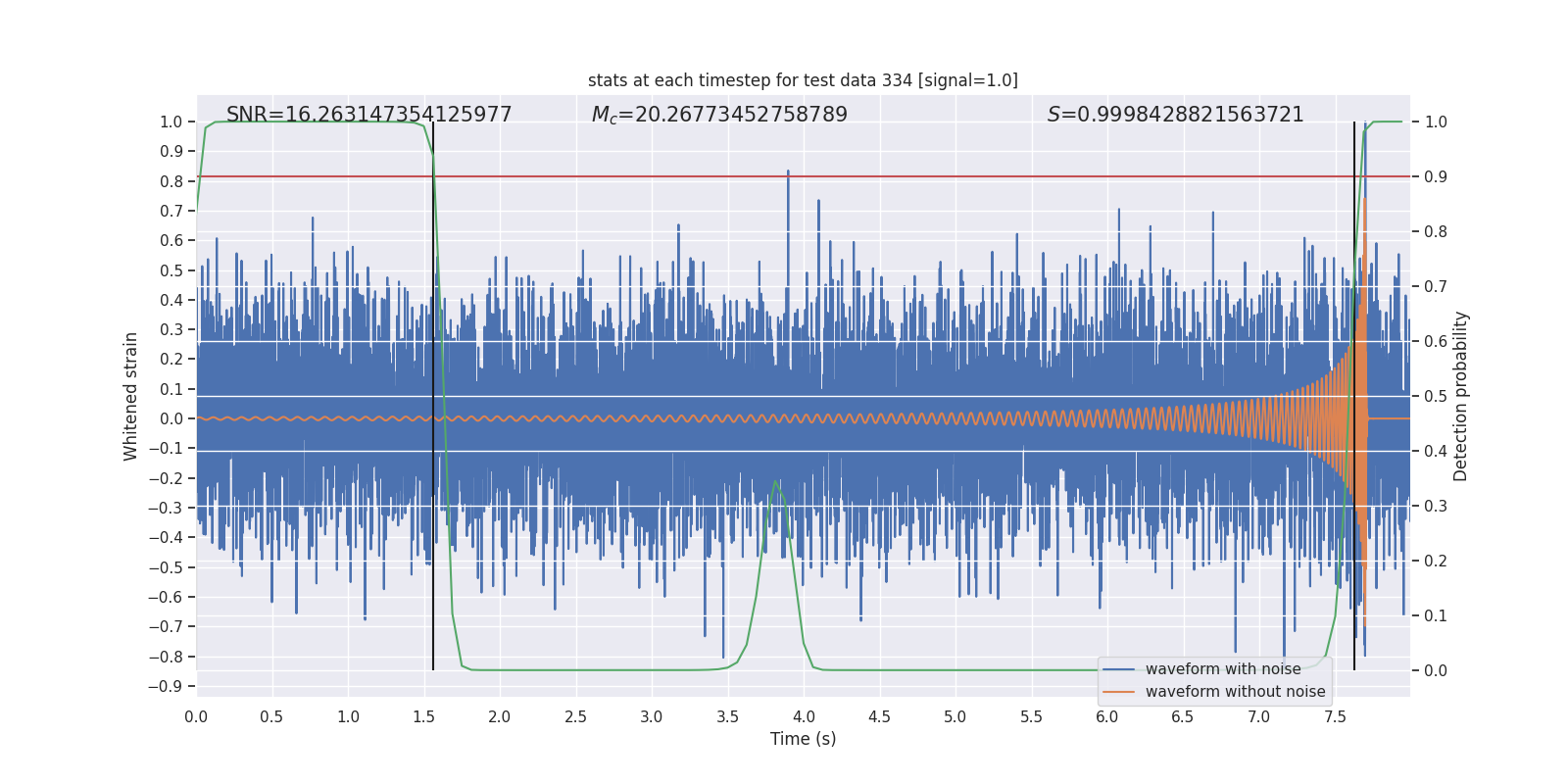Viewport: 1568px width, 784px height.
Task: Click the x-axis tick label 0.0
Action: pyautogui.click(x=196, y=717)
